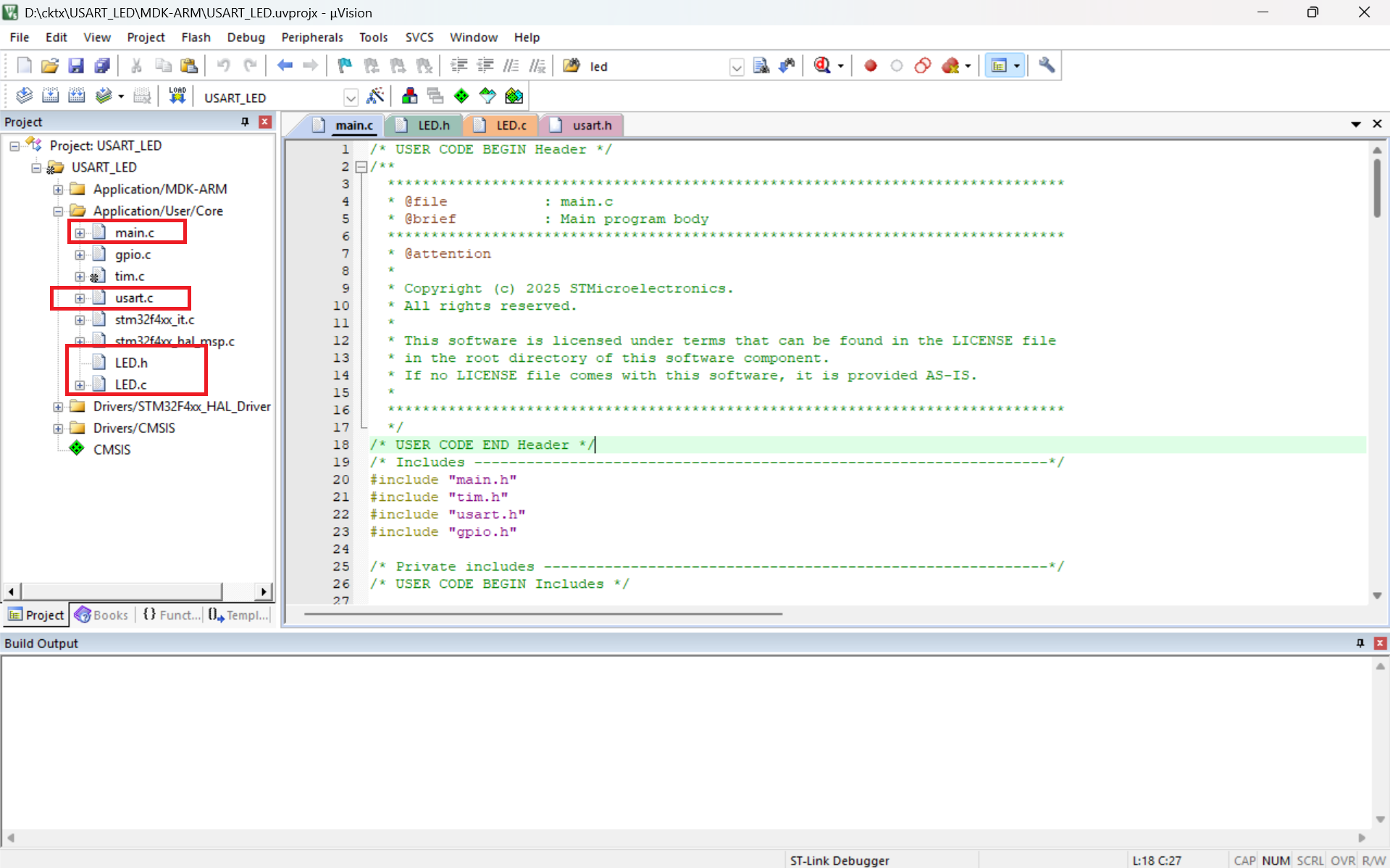Click the Open file folder icon
The image size is (1390, 868).
coord(50,66)
